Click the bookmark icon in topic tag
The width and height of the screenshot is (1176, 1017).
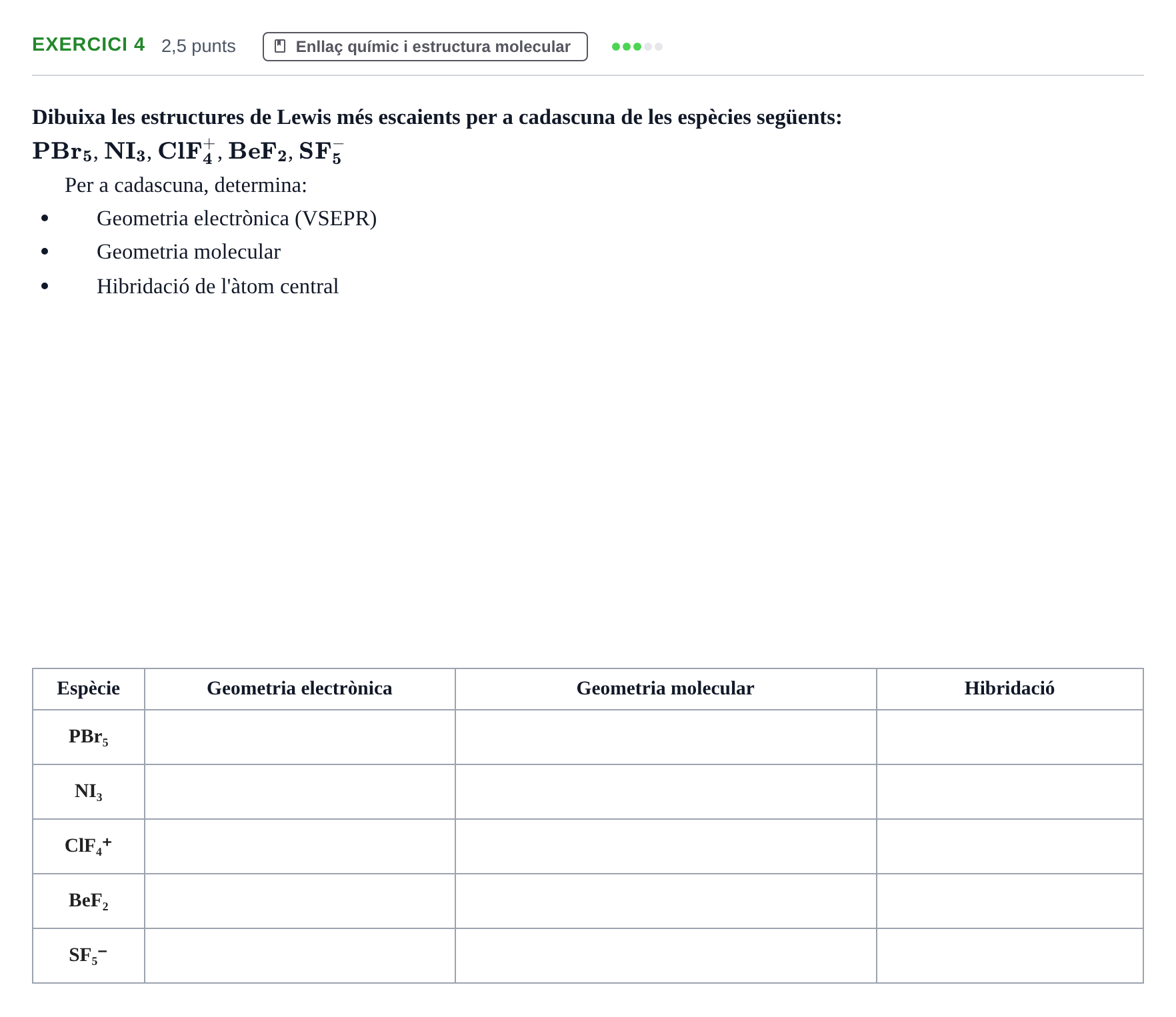pyautogui.click(x=280, y=46)
